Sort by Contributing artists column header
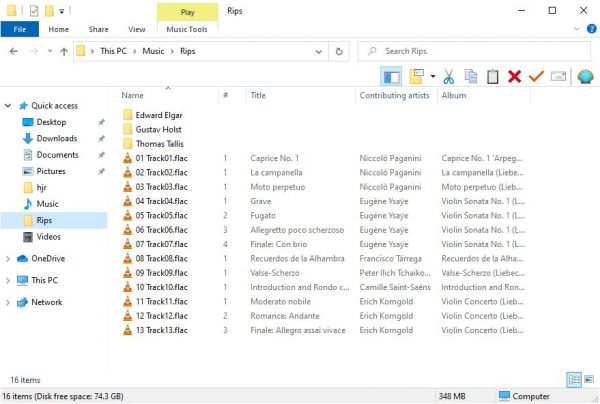The image size is (600, 404). (x=396, y=95)
